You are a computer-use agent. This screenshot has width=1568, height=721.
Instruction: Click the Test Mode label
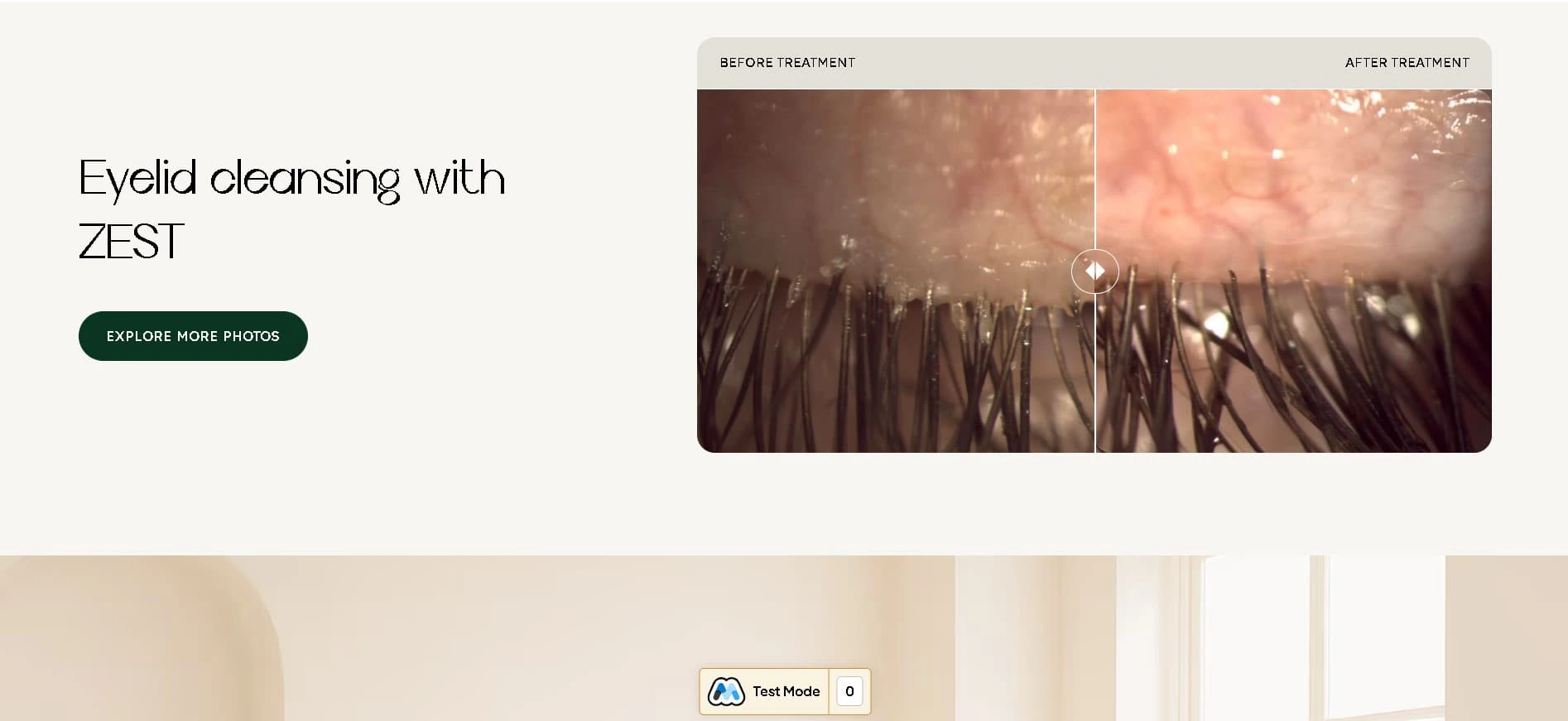786,691
